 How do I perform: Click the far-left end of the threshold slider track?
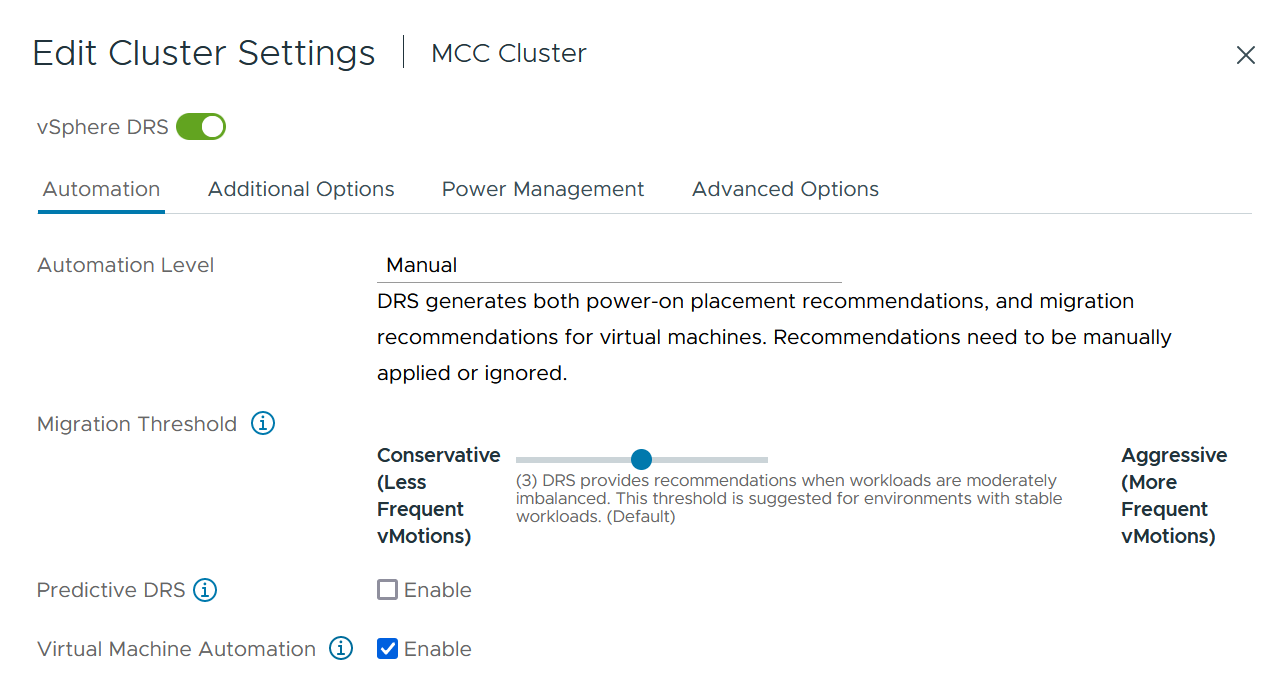coord(519,459)
